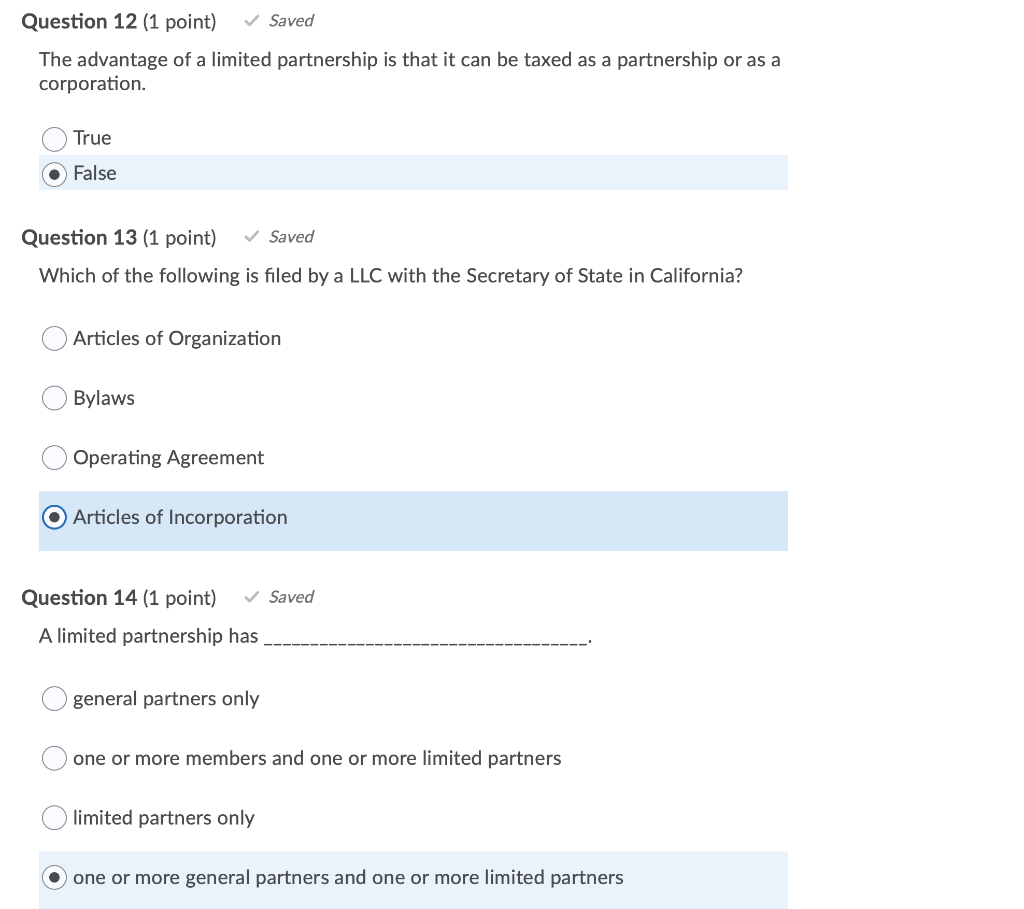Click the Saved checkmark icon next to Question 12

coord(251,20)
